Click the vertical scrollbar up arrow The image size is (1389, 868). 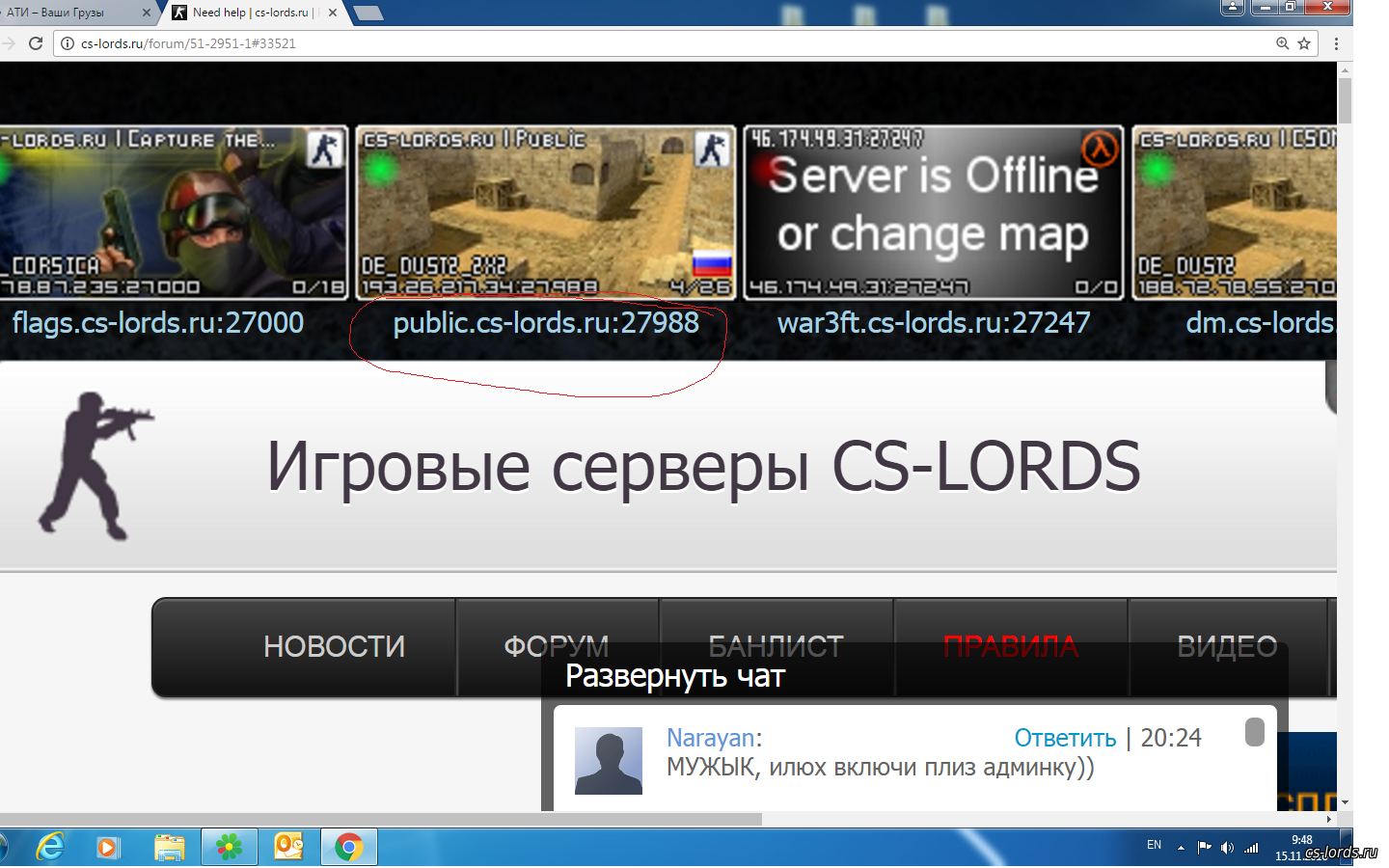(x=1345, y=69)
